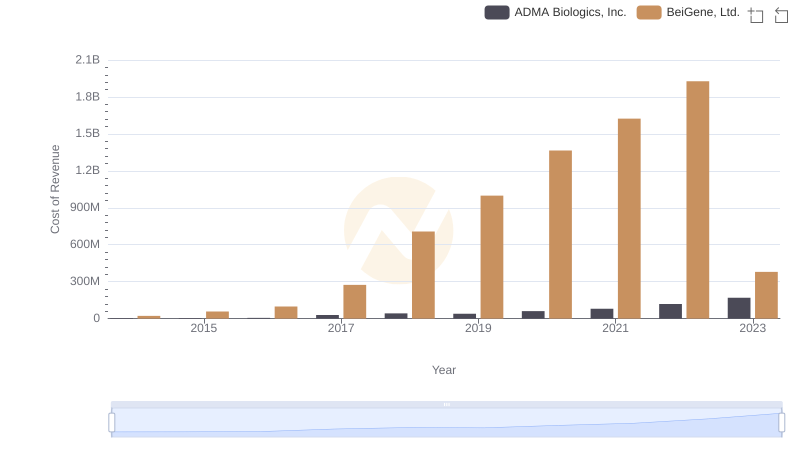Click the zoom reset icon
Viewport: 800px width, 461px height.
pos(781,15)
